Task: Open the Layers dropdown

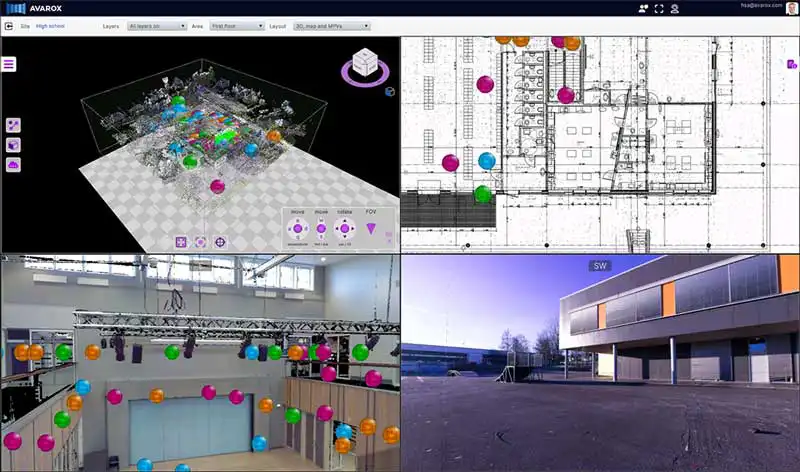Action: 157,26
